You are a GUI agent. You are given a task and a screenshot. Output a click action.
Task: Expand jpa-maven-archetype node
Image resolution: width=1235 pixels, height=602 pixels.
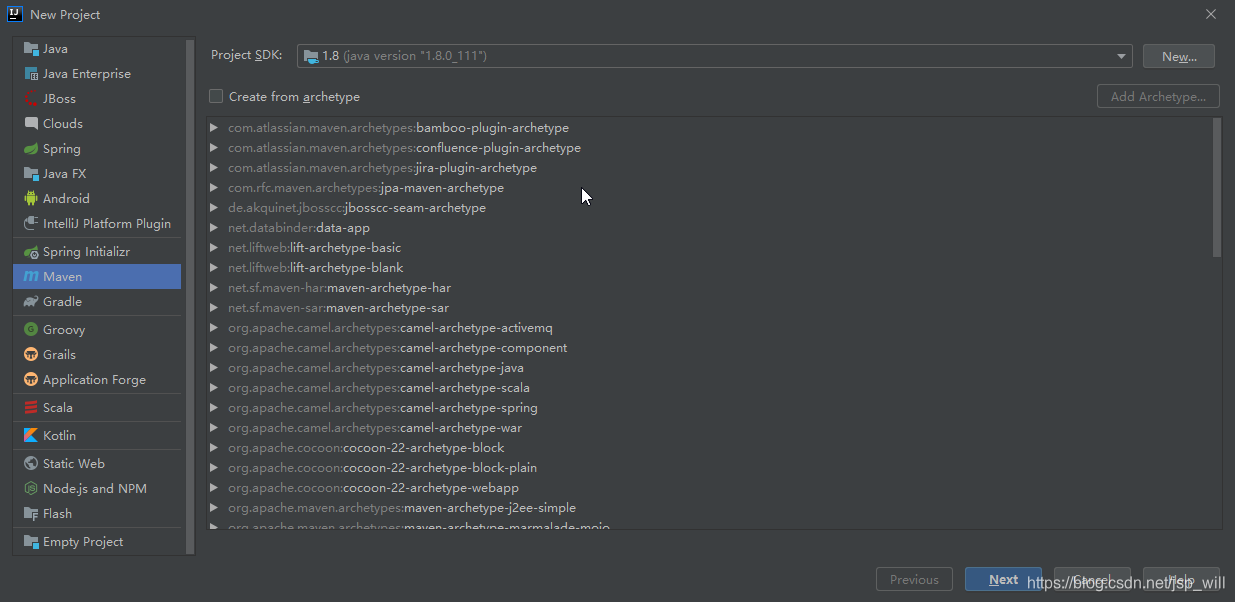click(x=214, y=188)
